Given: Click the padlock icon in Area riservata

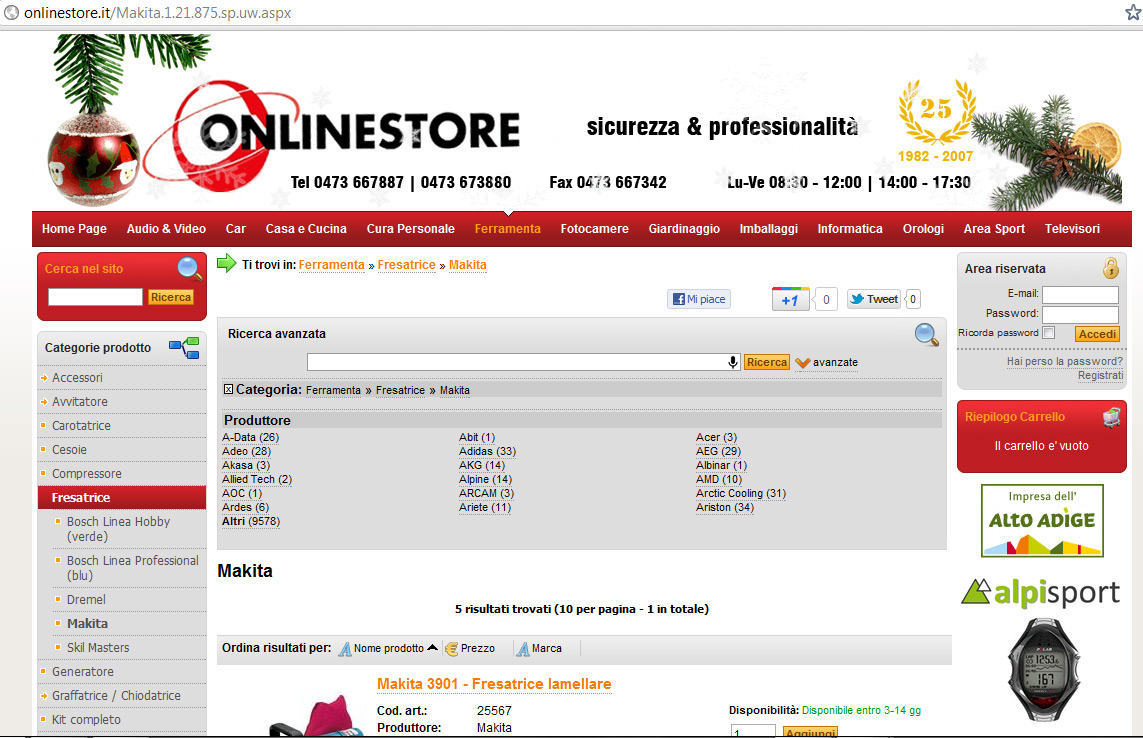Looking at the screenshot, I should [x=1111, y=268].
